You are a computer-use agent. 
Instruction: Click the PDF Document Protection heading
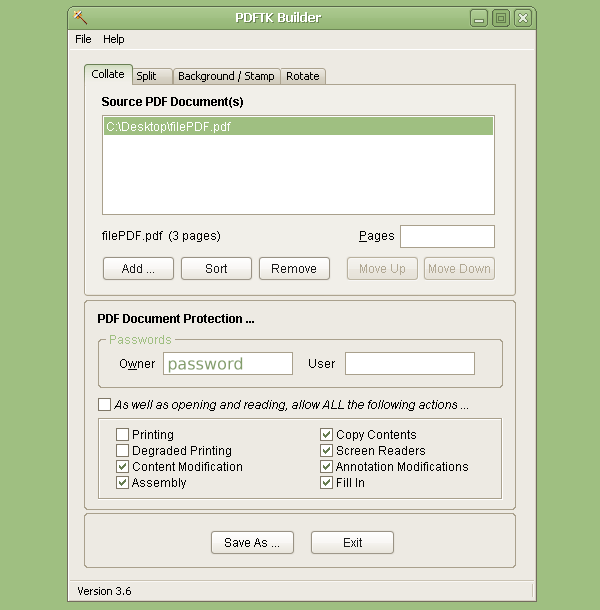176,319
